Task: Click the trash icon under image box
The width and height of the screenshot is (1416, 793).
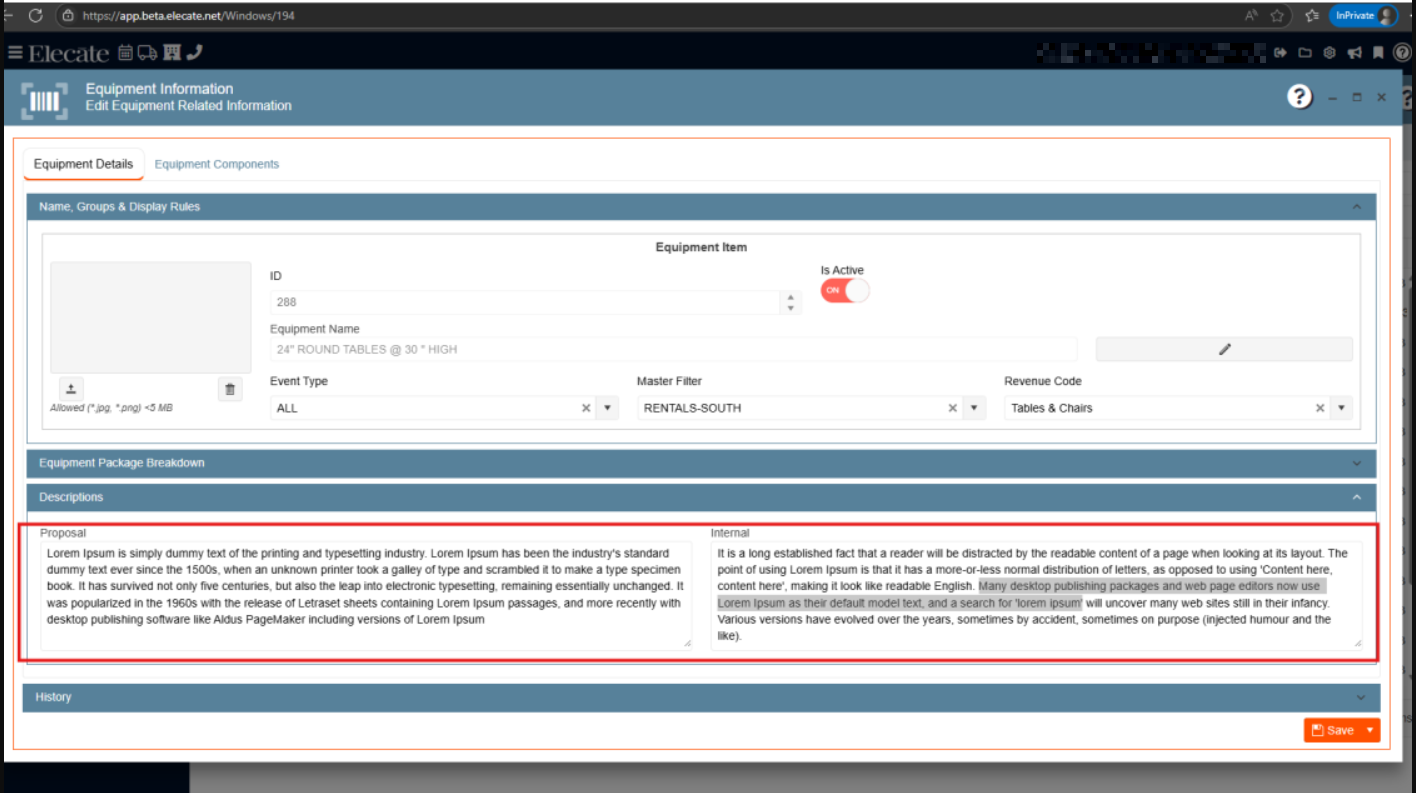Action: click(230, 389)
